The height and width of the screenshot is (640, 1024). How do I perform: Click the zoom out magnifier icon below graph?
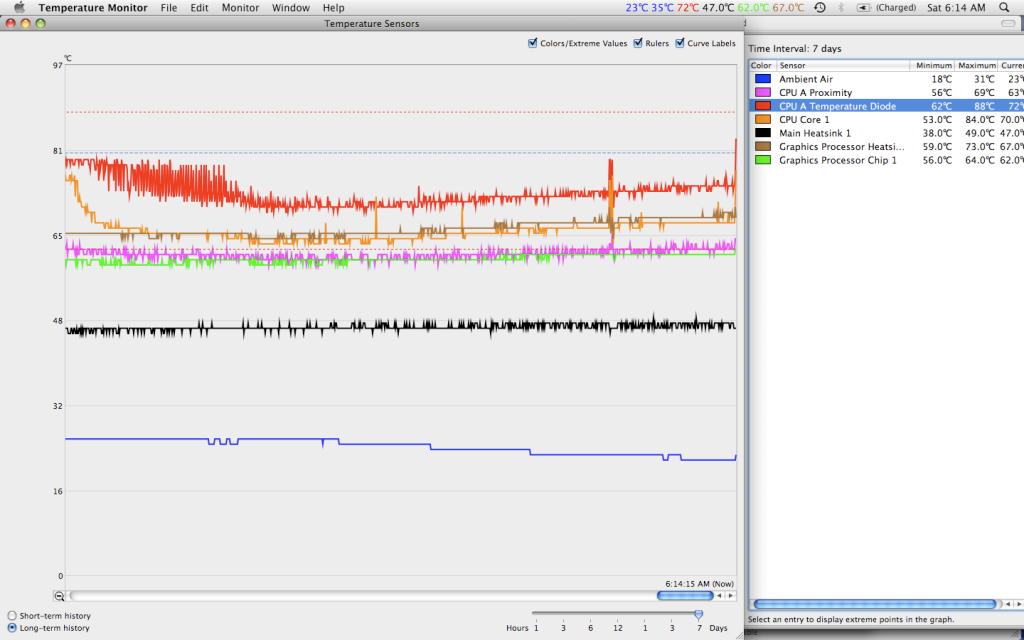pyautogui.click(x=59, y=596)
